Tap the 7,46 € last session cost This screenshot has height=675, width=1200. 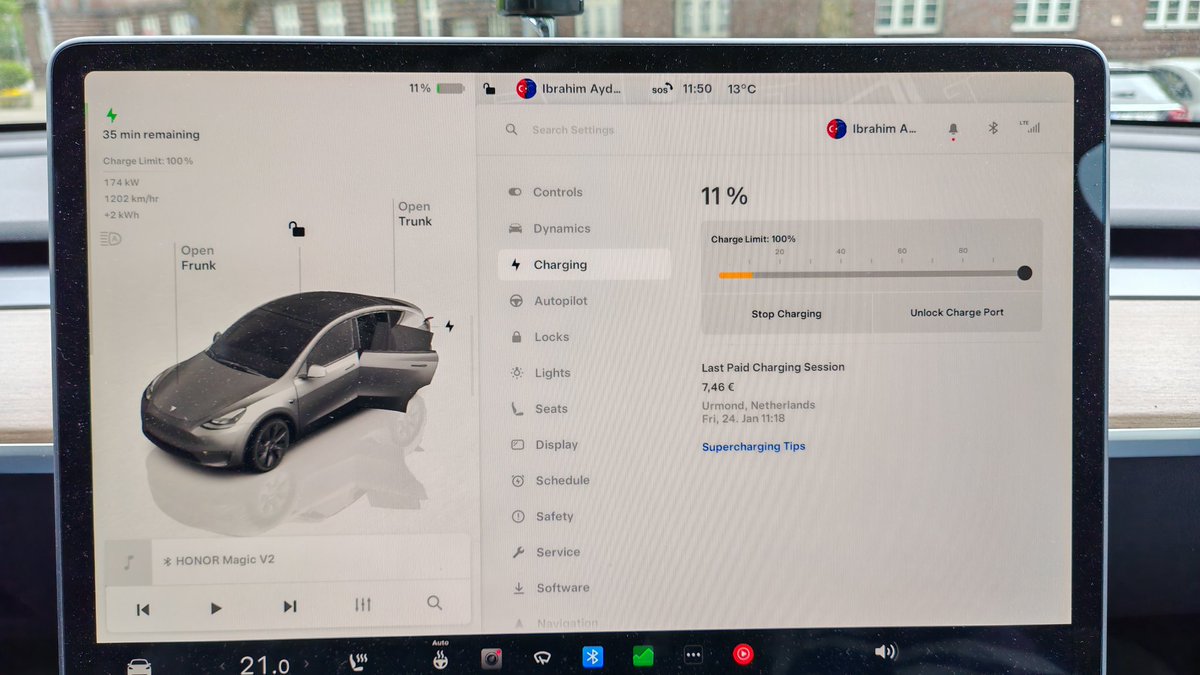coord(718,386)
